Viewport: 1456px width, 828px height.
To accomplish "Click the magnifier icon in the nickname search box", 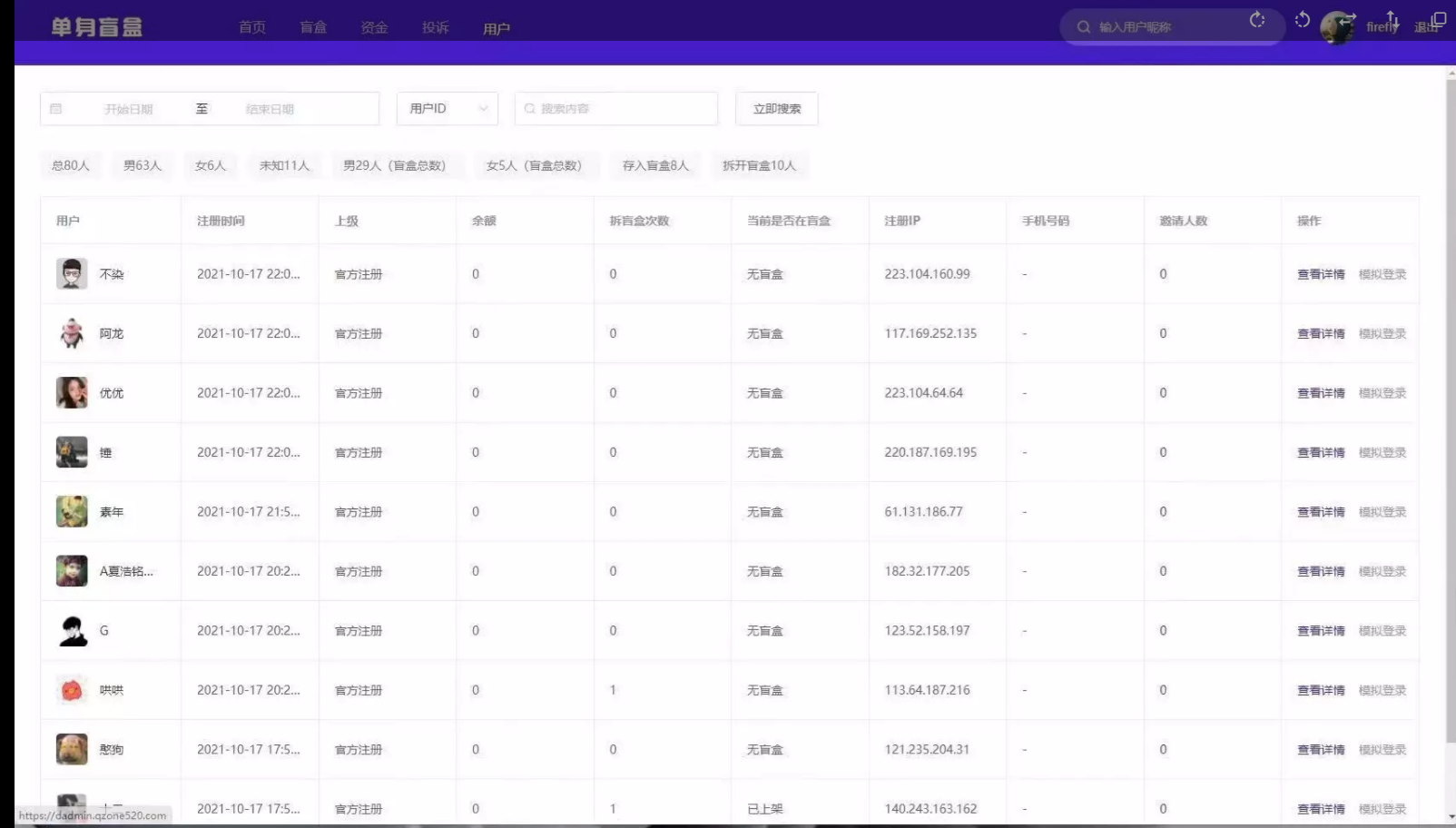I will 1084,27.
